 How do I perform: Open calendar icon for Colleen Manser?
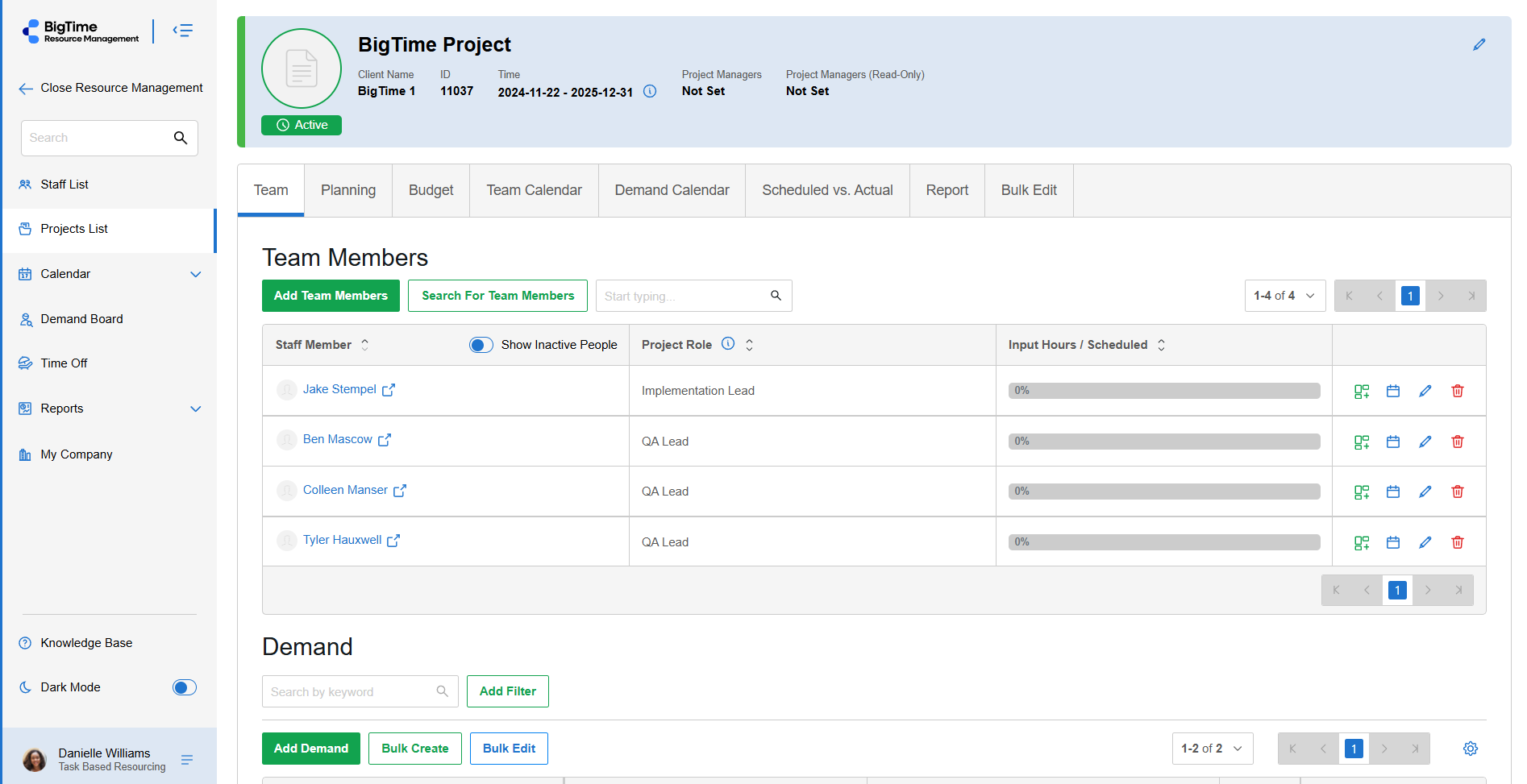click(1392, 492)
